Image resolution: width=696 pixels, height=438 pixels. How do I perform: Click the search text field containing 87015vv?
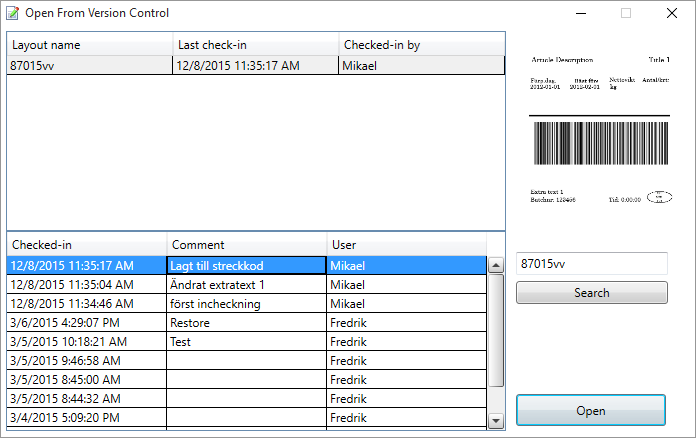click(x=591, y=264)
